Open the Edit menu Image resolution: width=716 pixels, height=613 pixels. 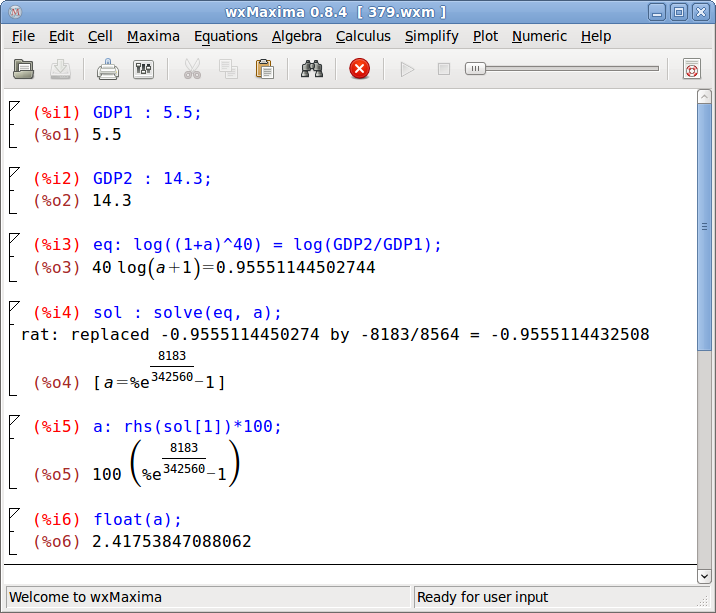pyautogui.click(x=61, y=36)
